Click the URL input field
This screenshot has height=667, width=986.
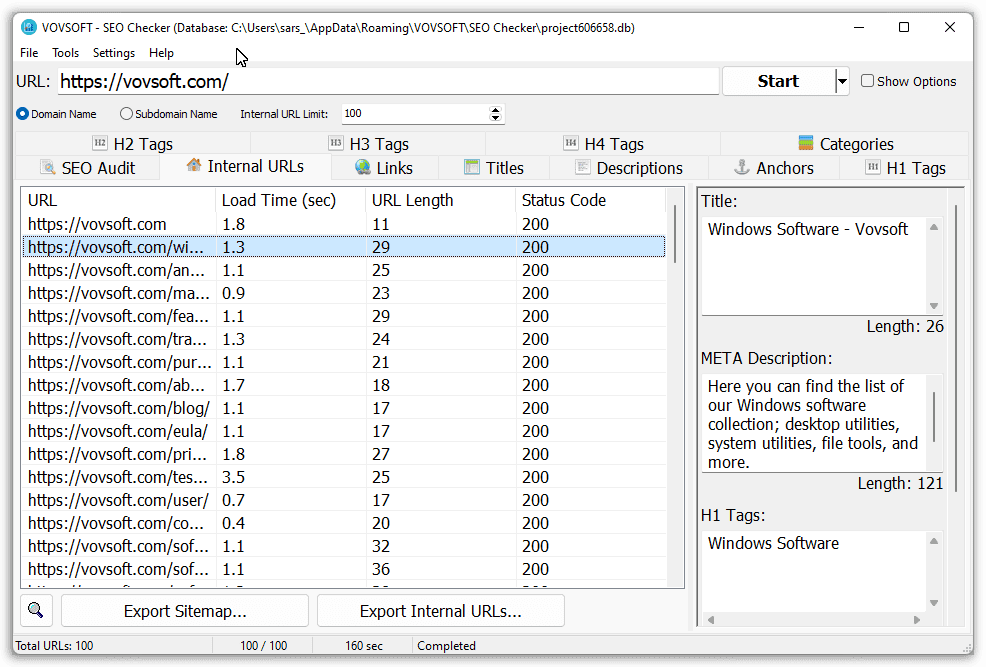pos(388,81)
